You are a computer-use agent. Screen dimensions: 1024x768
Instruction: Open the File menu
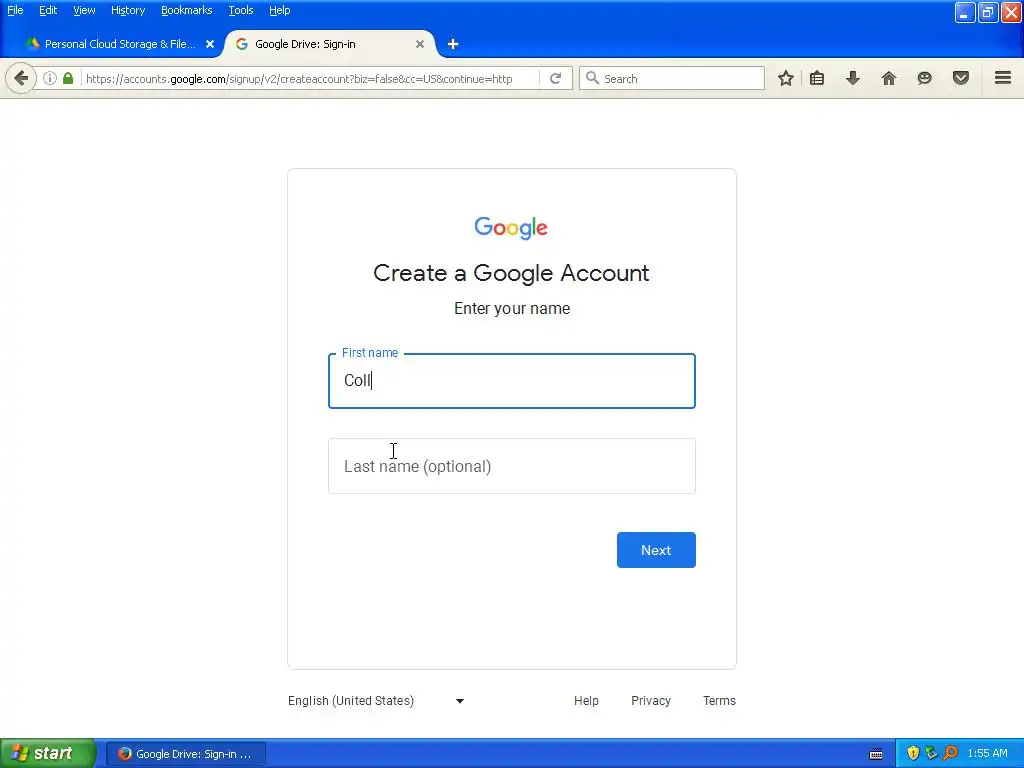coord(15,10)
